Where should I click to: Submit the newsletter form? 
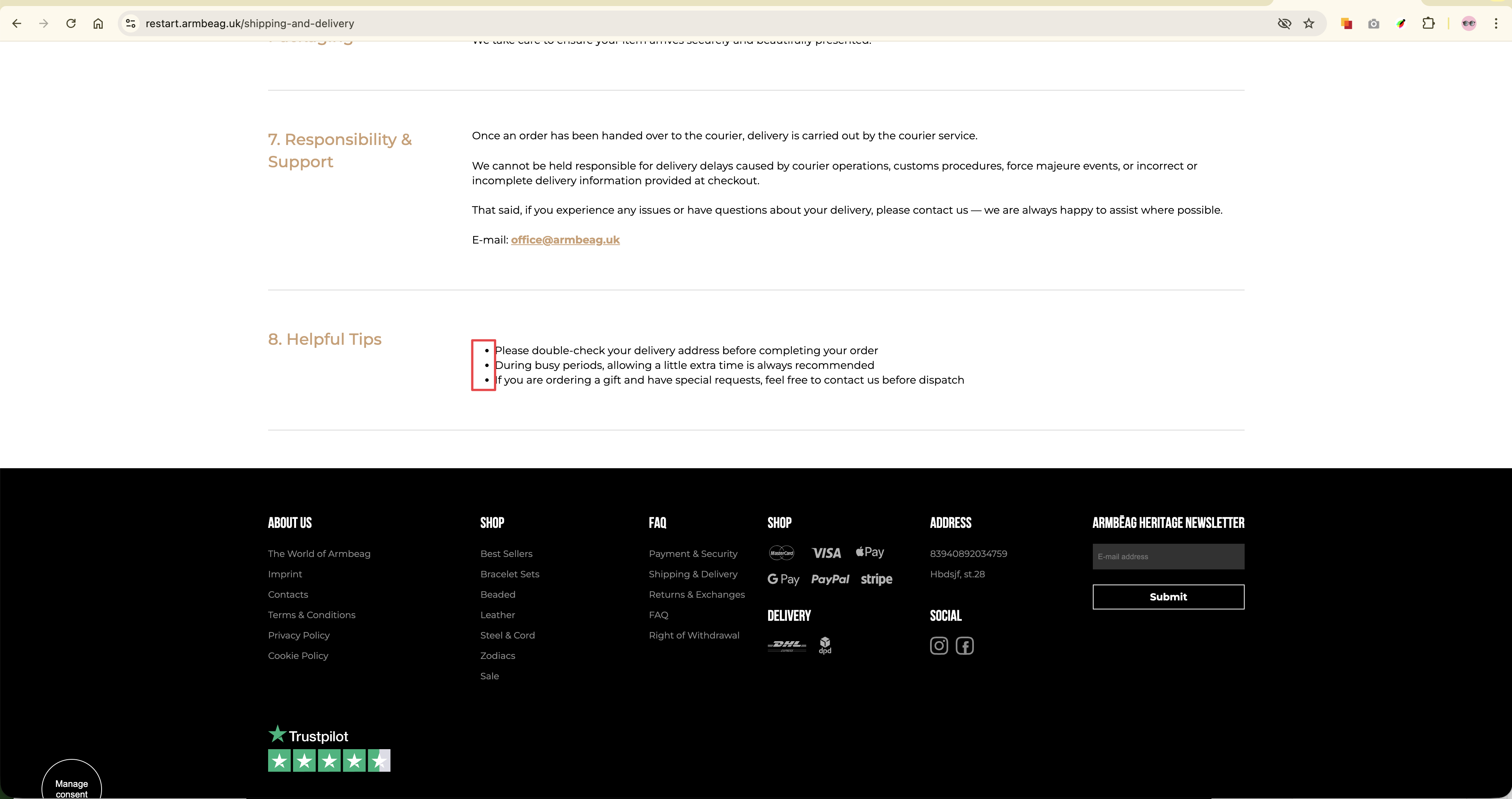point(1168,597)
